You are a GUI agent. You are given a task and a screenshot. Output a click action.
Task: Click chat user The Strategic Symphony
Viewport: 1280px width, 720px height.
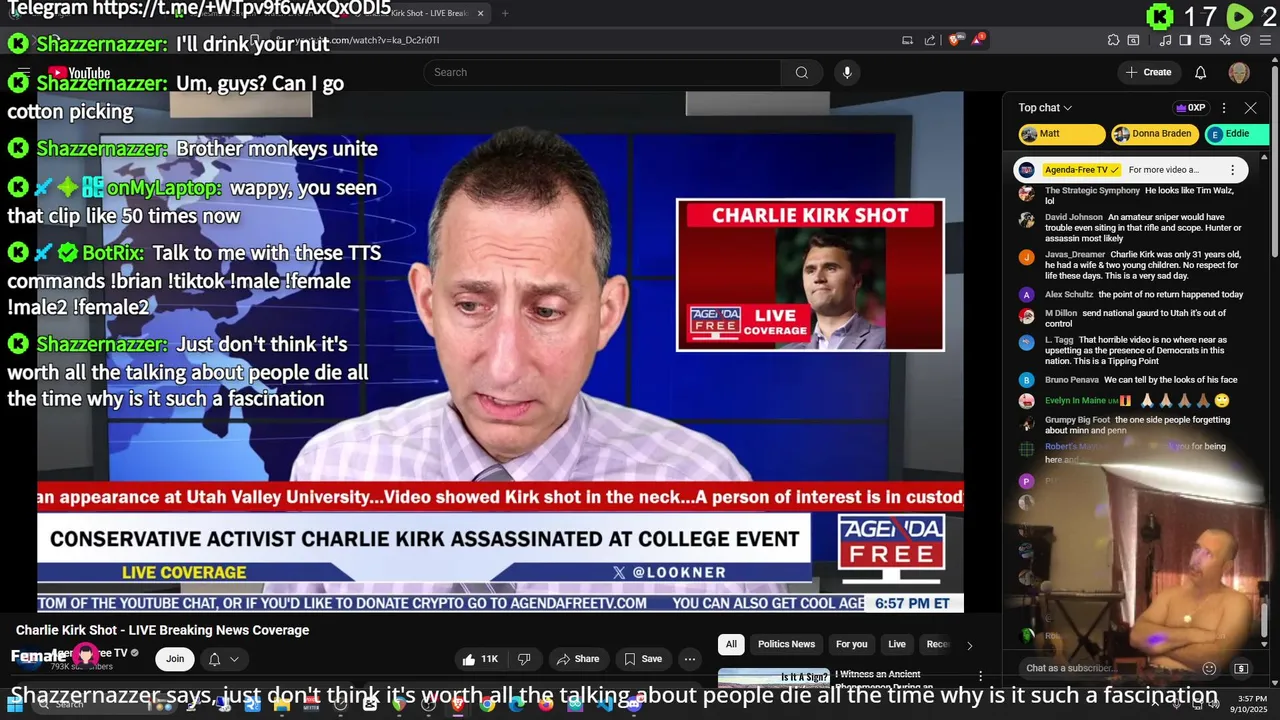click(x=1092, y=190)
